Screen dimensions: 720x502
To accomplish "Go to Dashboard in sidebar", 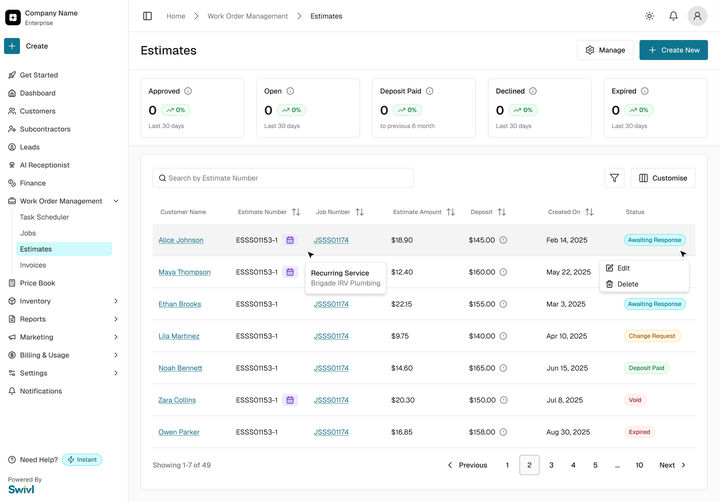I will [x=37, y=93].
